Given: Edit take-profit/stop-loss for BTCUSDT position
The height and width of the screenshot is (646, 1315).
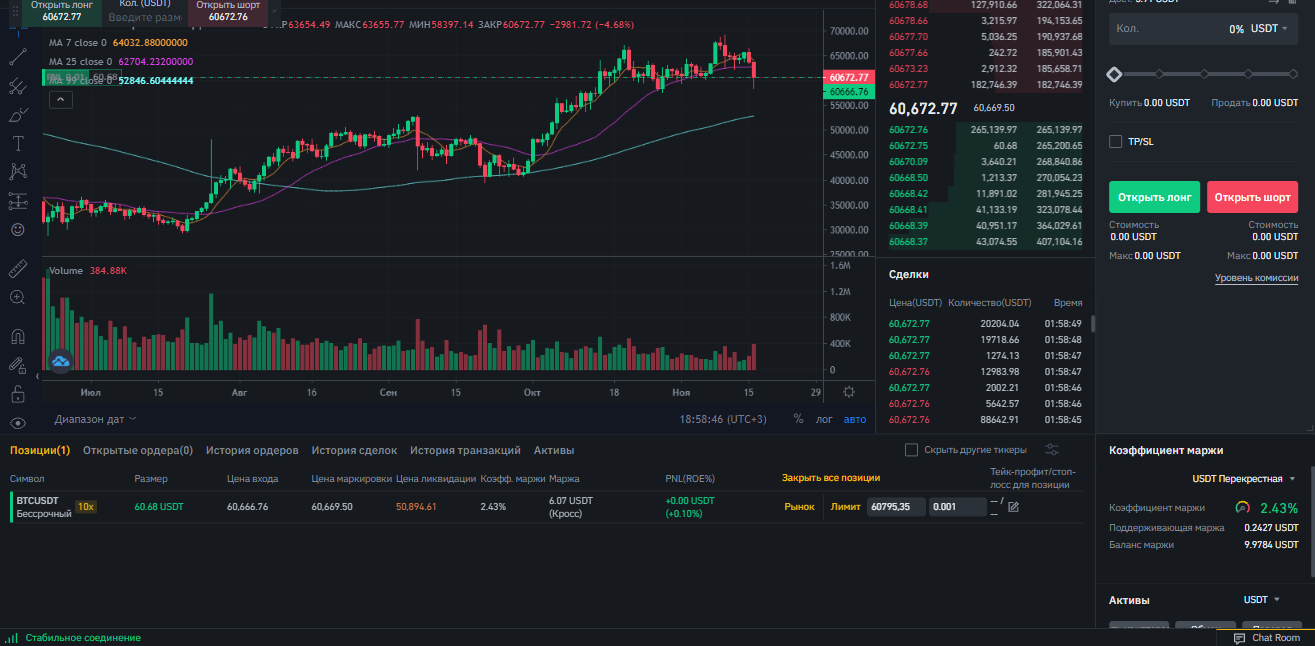Looking at the screenshot, I should click(x=1013, y=507).
